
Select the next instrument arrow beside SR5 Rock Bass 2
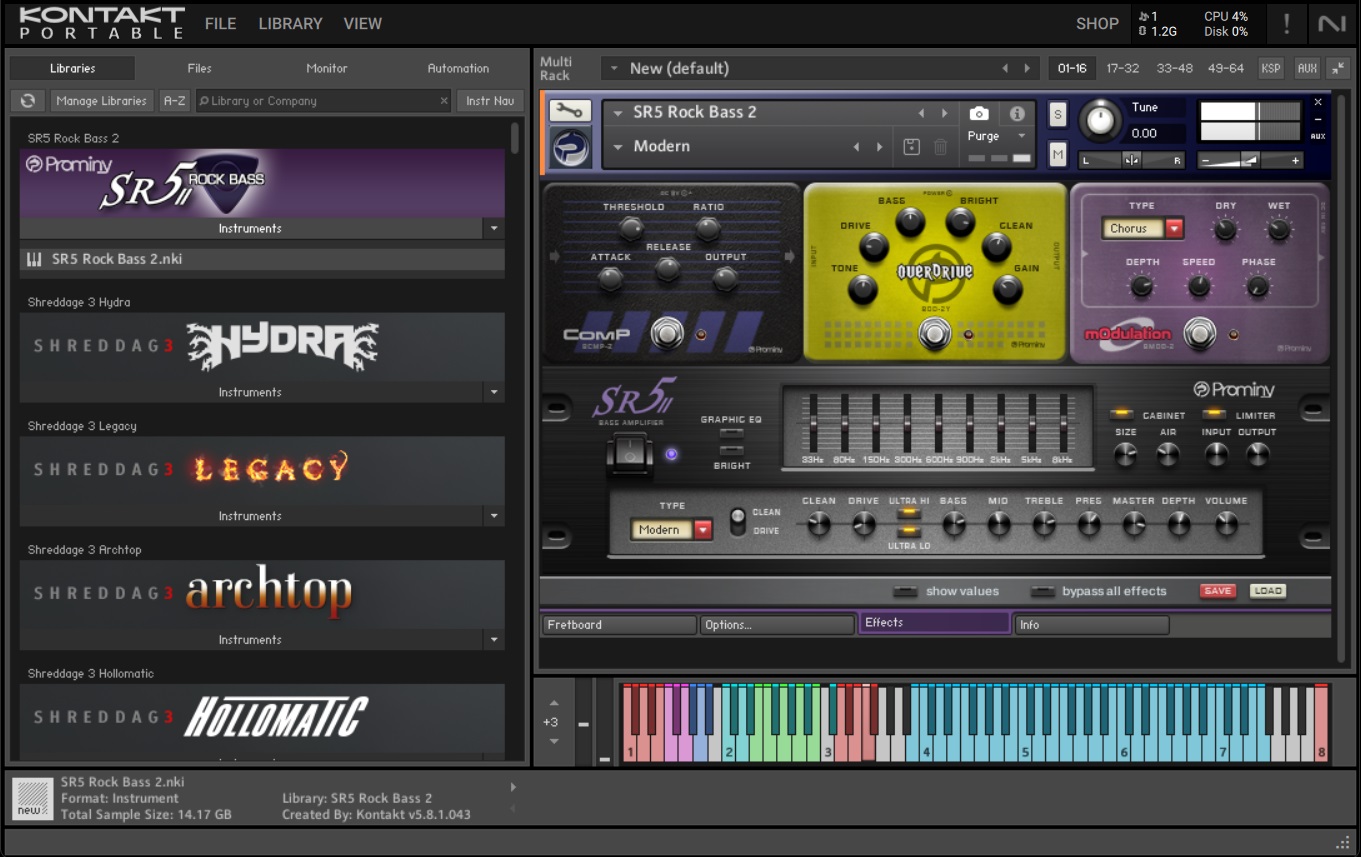(x=943, y=113)
